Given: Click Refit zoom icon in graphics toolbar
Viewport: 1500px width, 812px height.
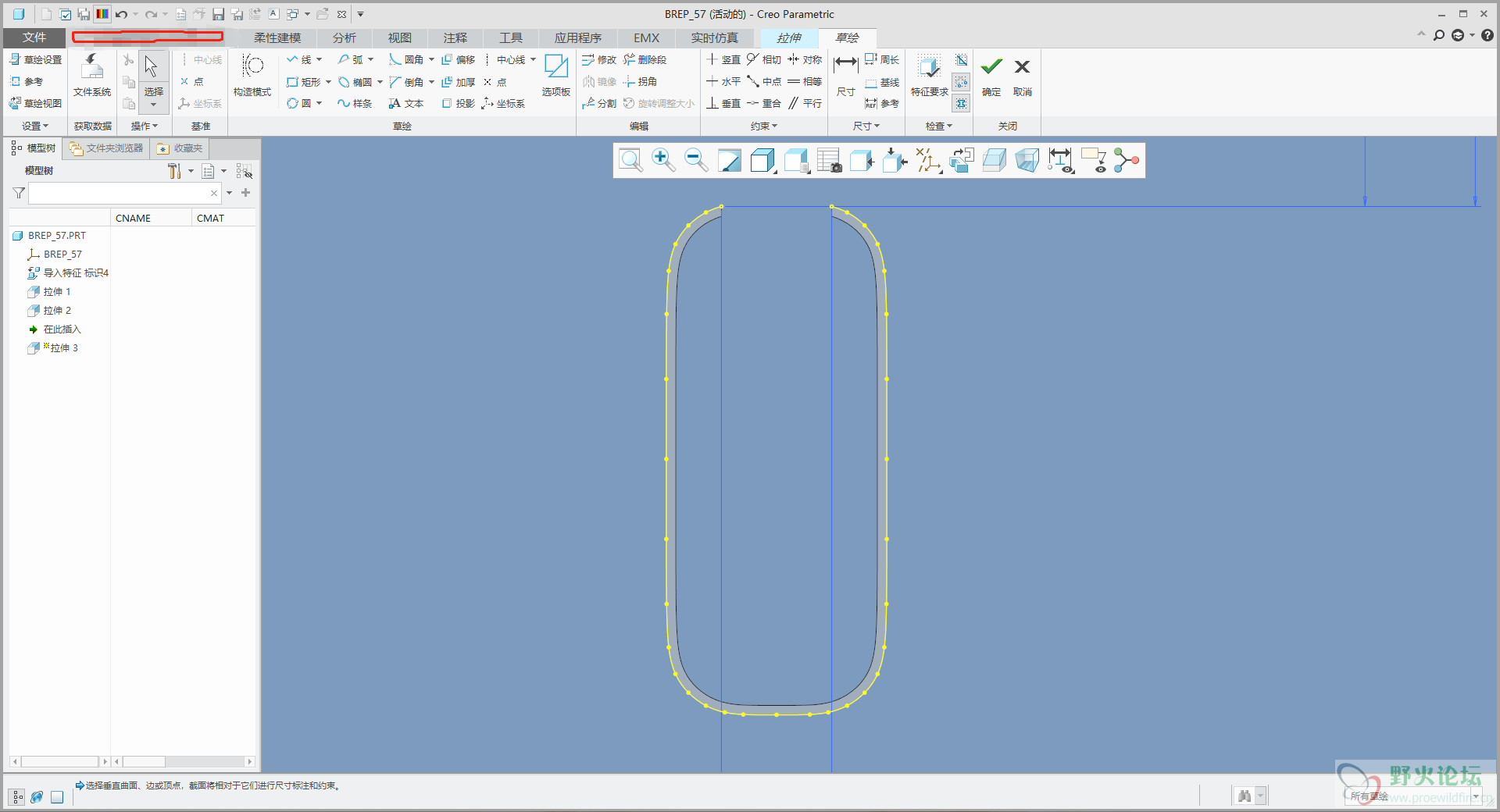Looking at the screenshot, I should click(630, 161).
